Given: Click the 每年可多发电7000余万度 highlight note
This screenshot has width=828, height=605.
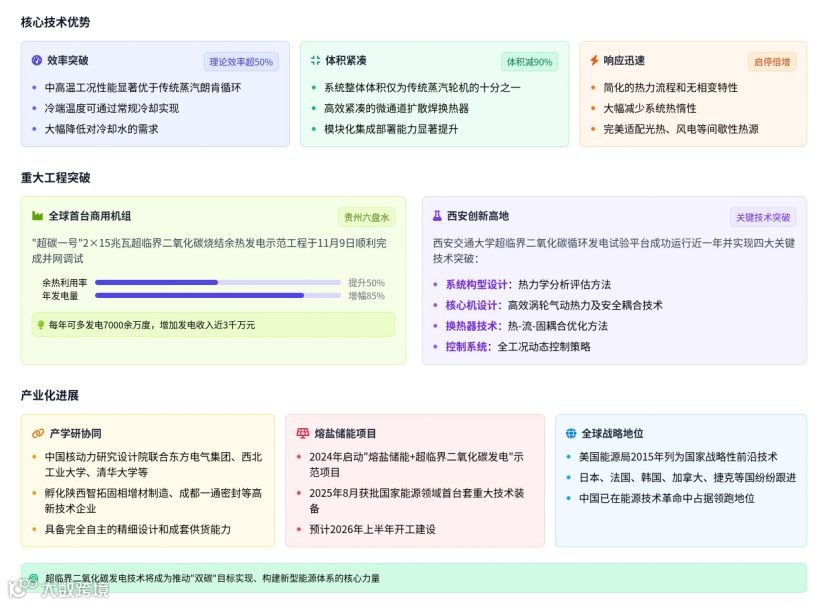Looking at the screenshot, I should coord(213,325).
